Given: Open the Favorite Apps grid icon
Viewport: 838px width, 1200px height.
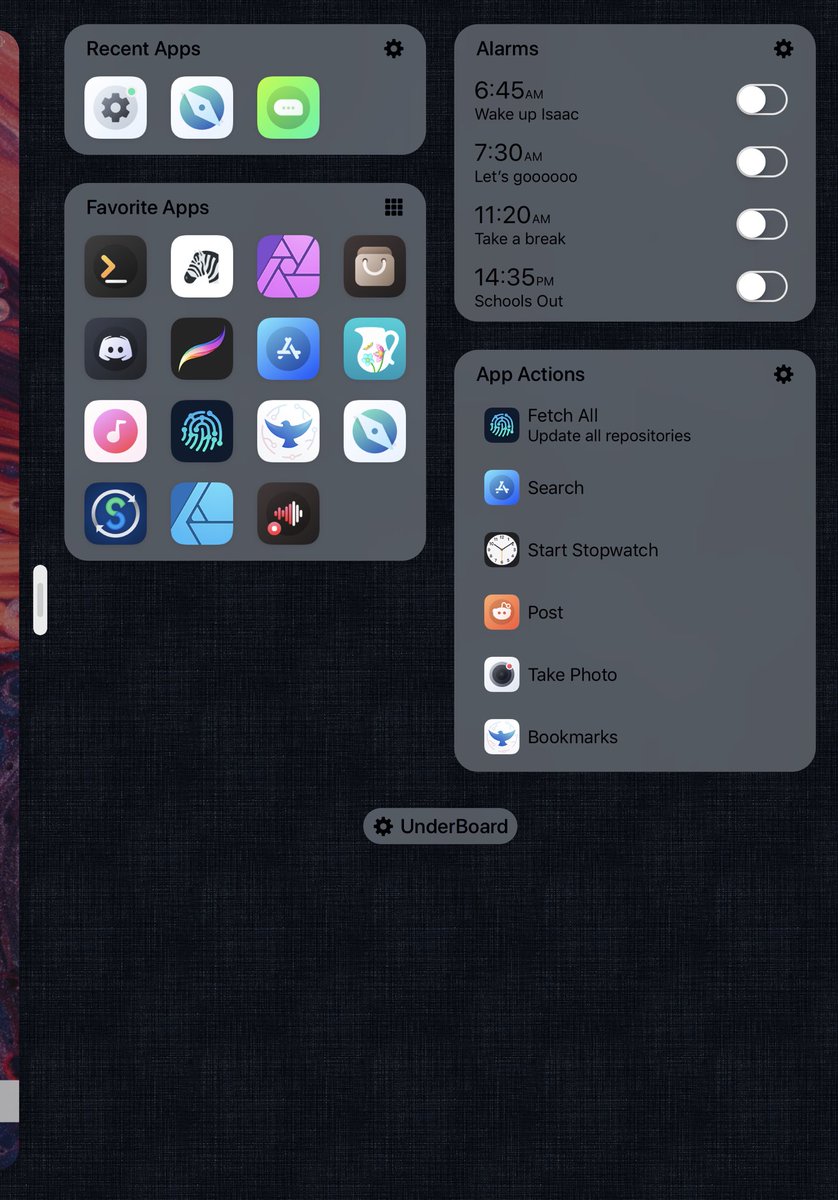Looking at the screenshot, I should tap(394, 207).
